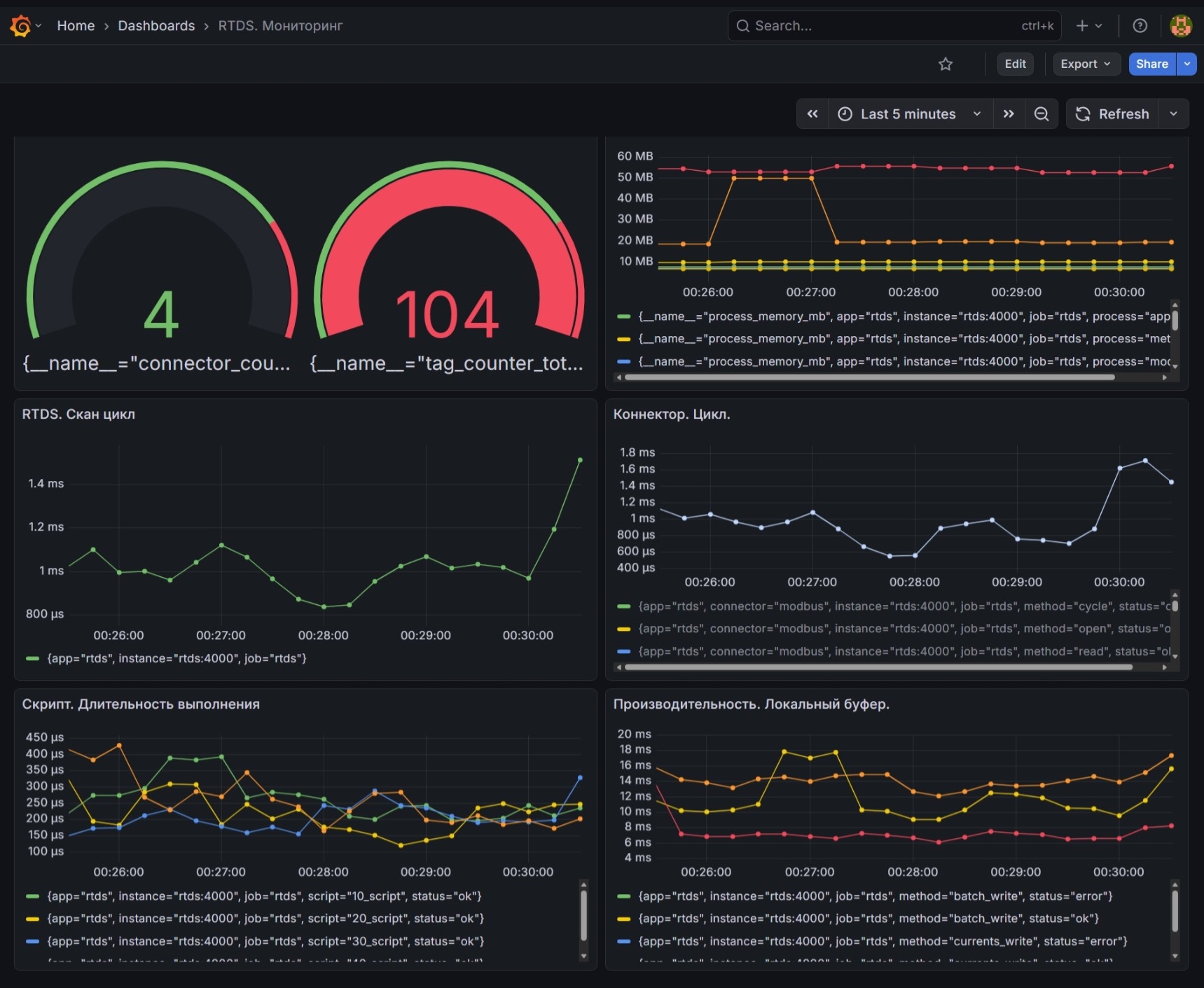Zoom out the time range

(x=1042, y=114)
